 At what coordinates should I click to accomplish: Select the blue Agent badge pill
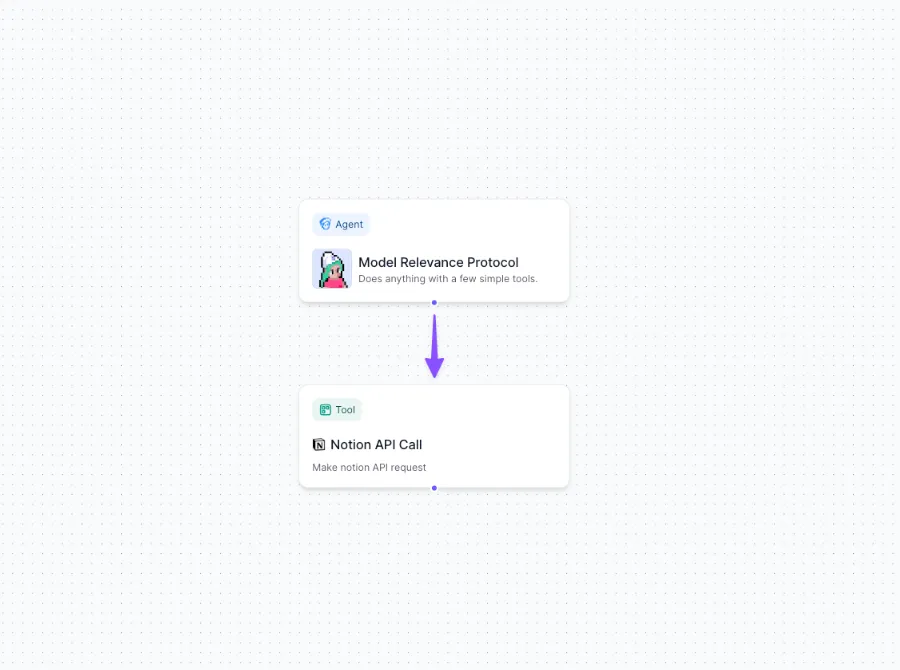click(340, 224)
